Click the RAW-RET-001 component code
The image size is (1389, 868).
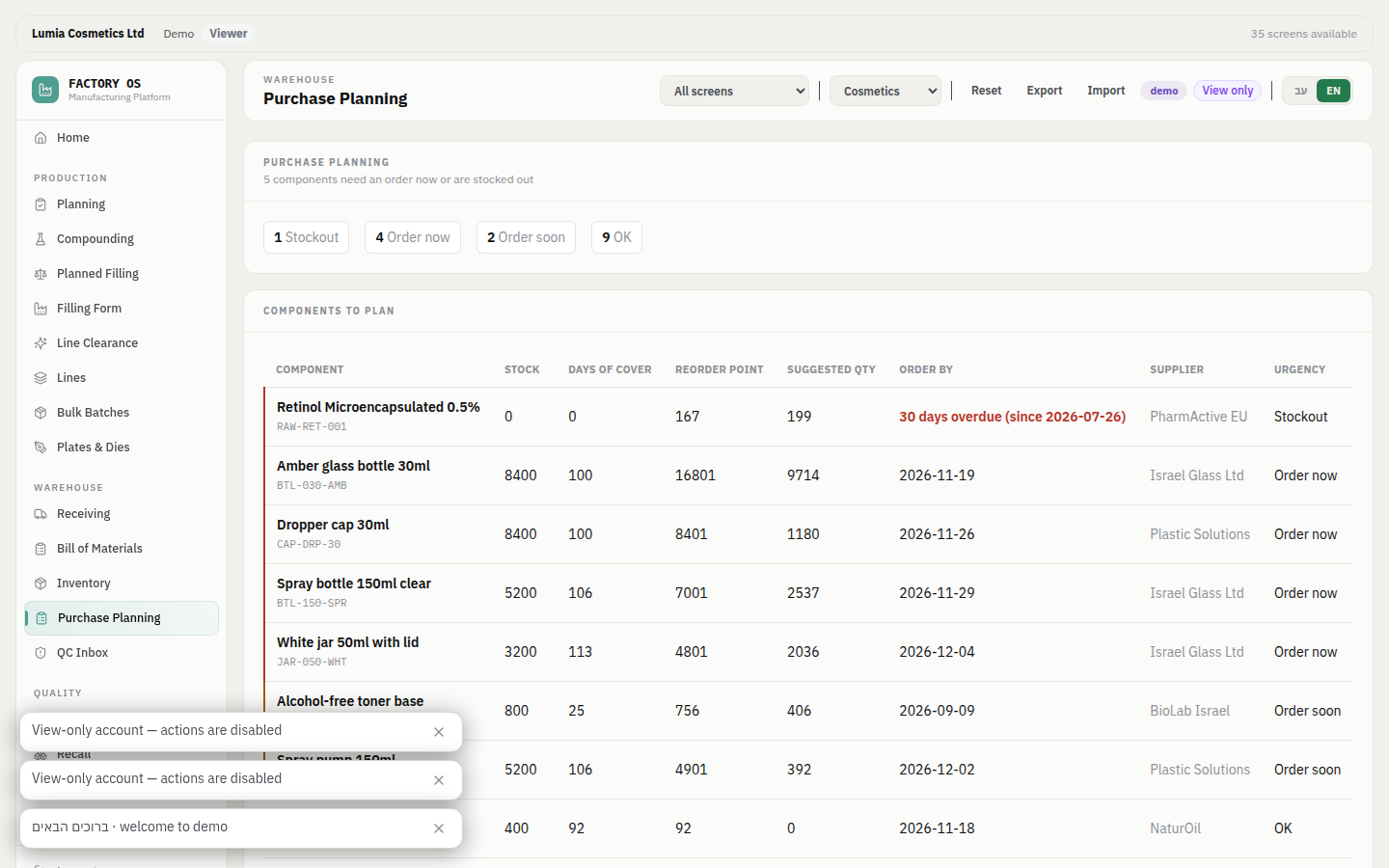[x=312, y=426]
